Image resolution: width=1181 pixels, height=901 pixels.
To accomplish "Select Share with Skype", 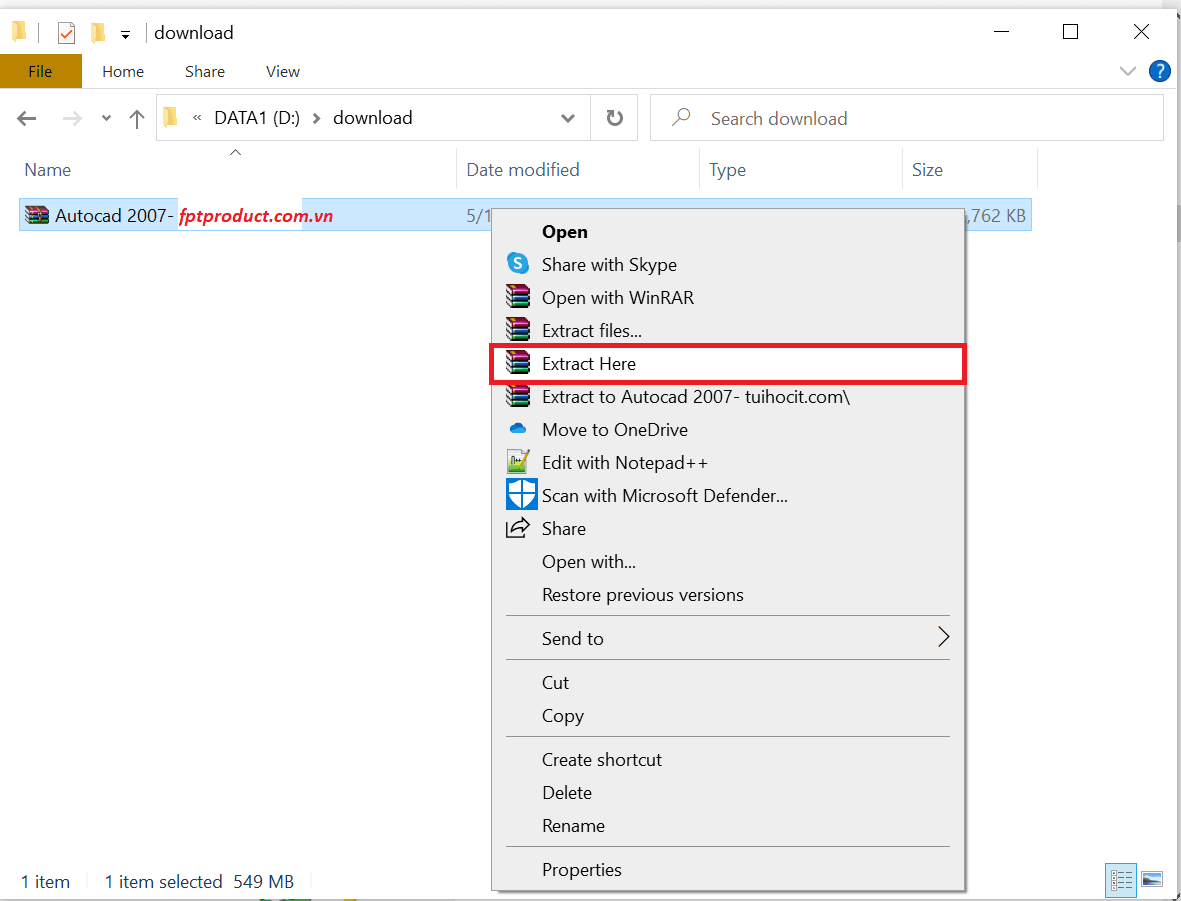I will click(x=728, y=264).
